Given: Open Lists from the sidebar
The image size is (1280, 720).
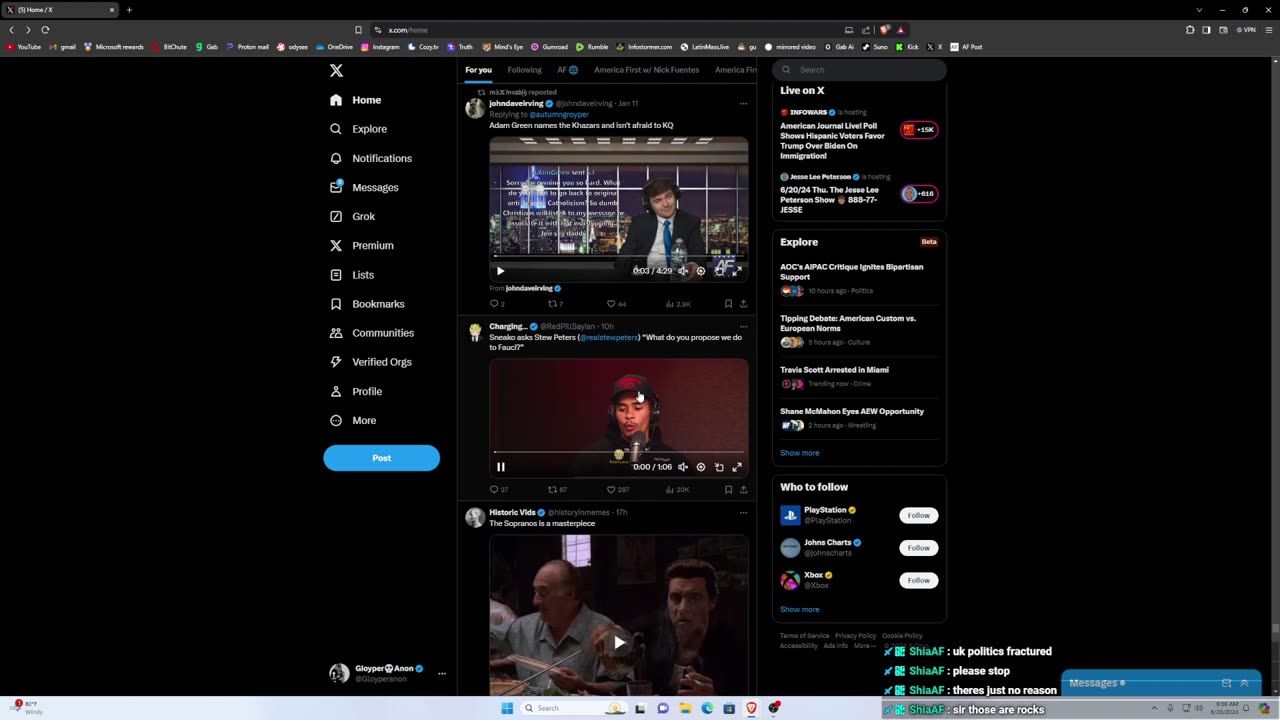Looking at the screenshot, I should [351, 275].
